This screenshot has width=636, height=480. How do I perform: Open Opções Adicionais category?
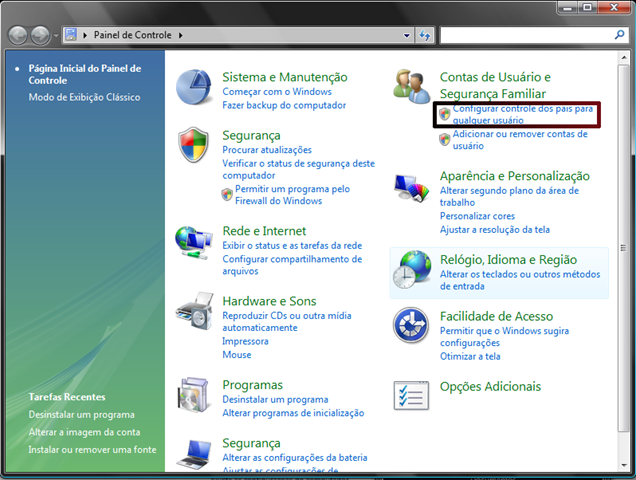[x=490, y=386]
